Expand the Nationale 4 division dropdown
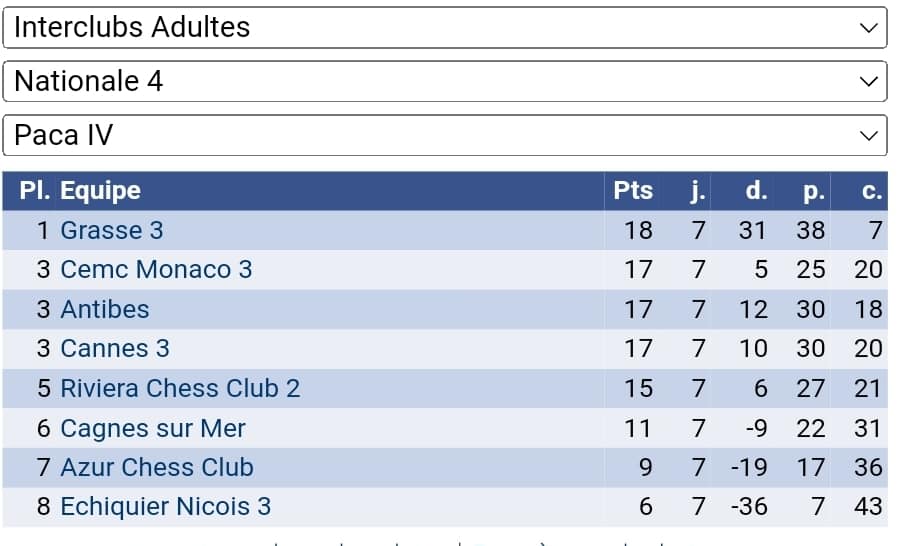 coord(444,81)
